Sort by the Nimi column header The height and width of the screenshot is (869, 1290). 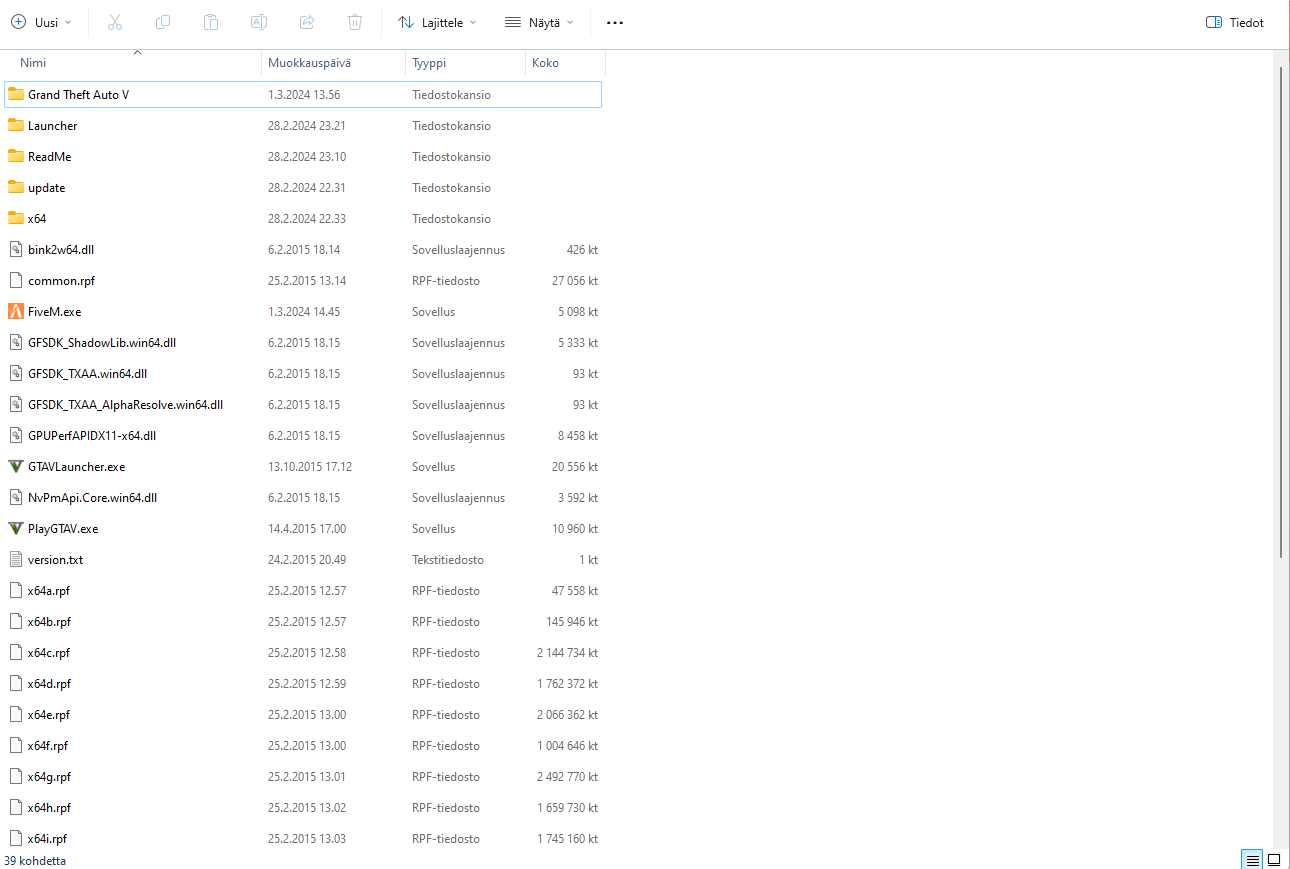tap(33, 63)
